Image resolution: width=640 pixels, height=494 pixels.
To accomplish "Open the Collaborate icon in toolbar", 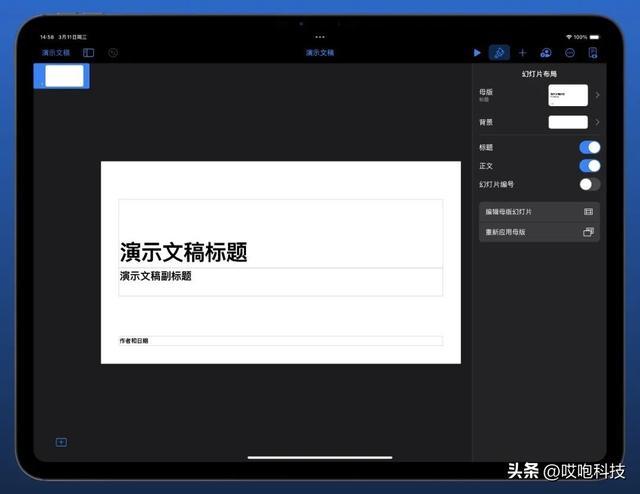I will [x=546, y=53].
